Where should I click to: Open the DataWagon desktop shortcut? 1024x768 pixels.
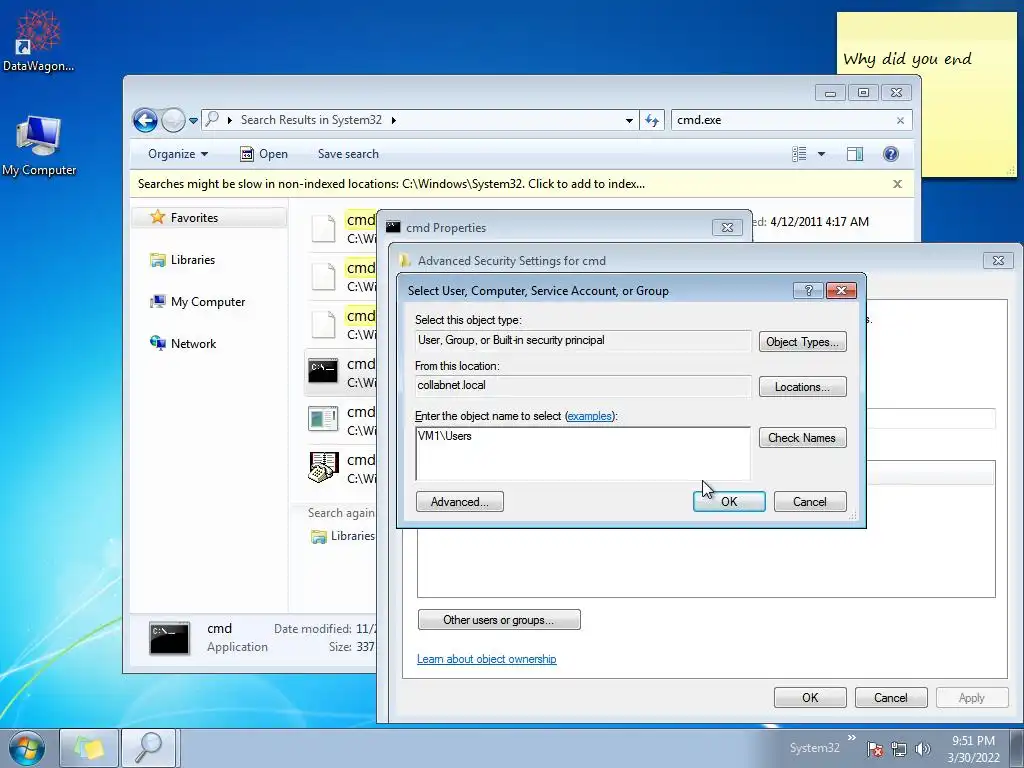pyautogui.click(x=38, y=41)
